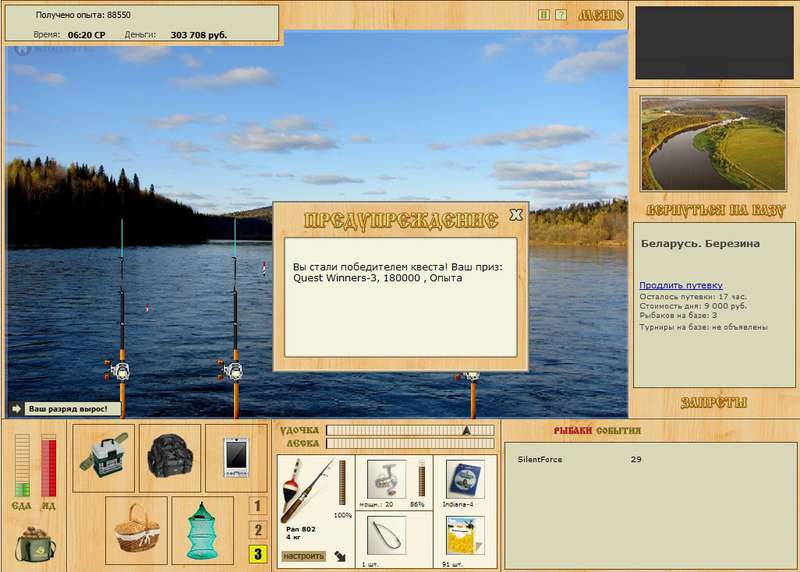800x572 pixels.
Task: Click the reel wear 86% bar
Action: (422, 478)
